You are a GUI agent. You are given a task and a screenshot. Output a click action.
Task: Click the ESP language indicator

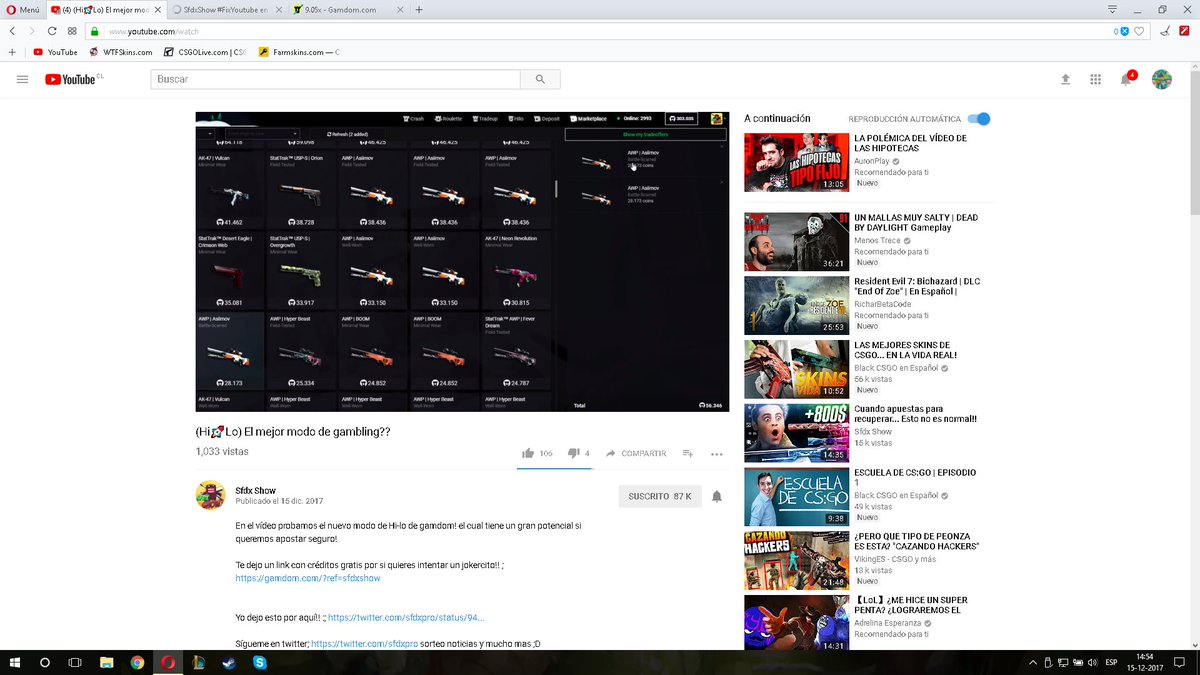click(1111, 662)
